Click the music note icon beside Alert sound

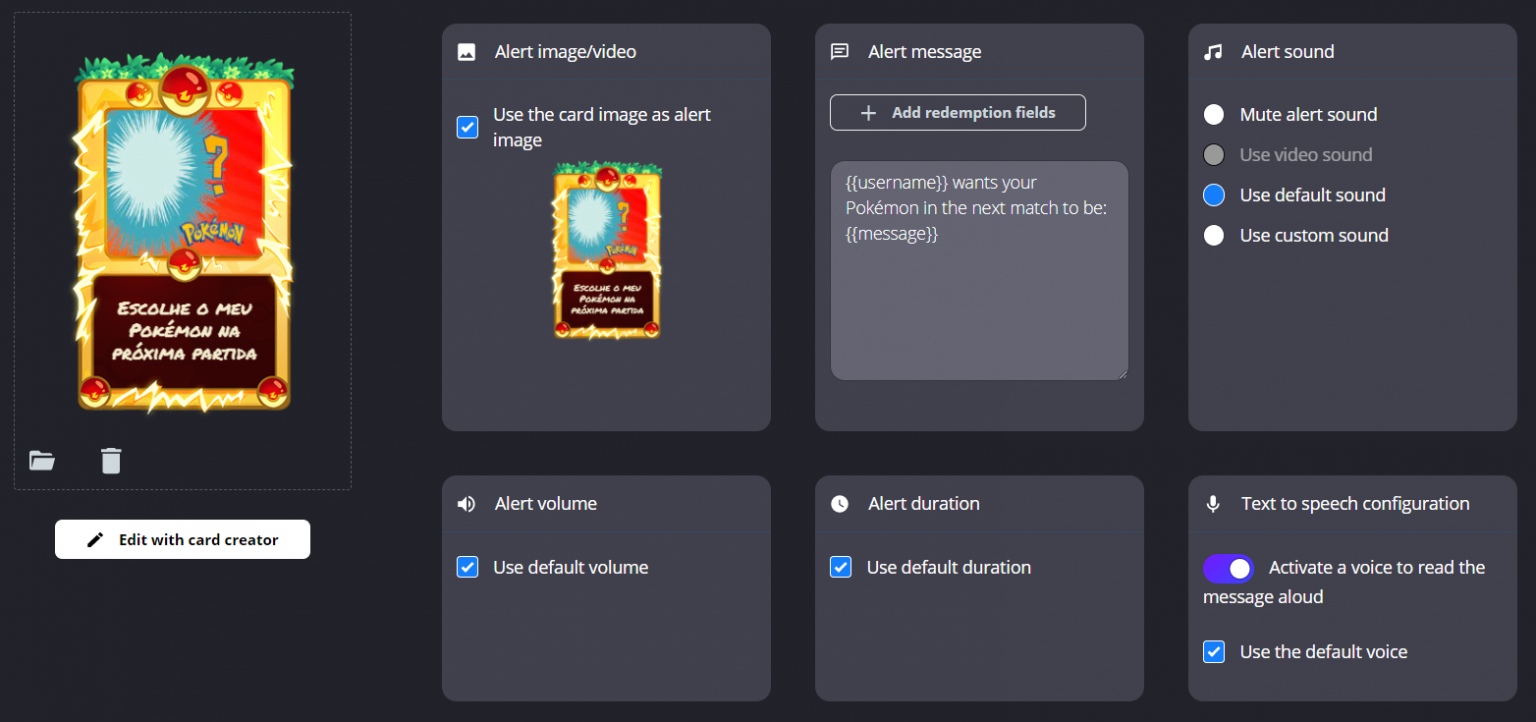[1213, 51]
